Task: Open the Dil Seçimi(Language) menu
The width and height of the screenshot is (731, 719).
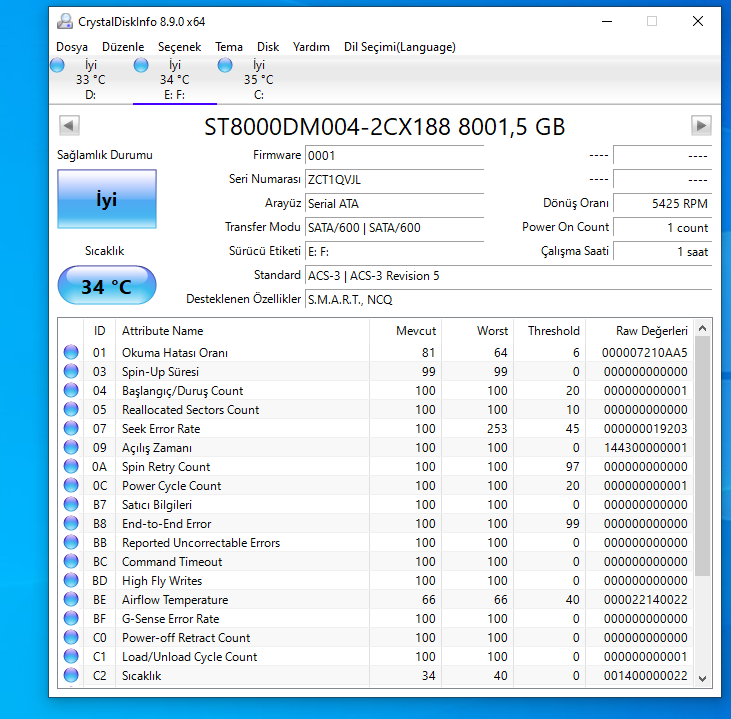Action: (400, 47)
